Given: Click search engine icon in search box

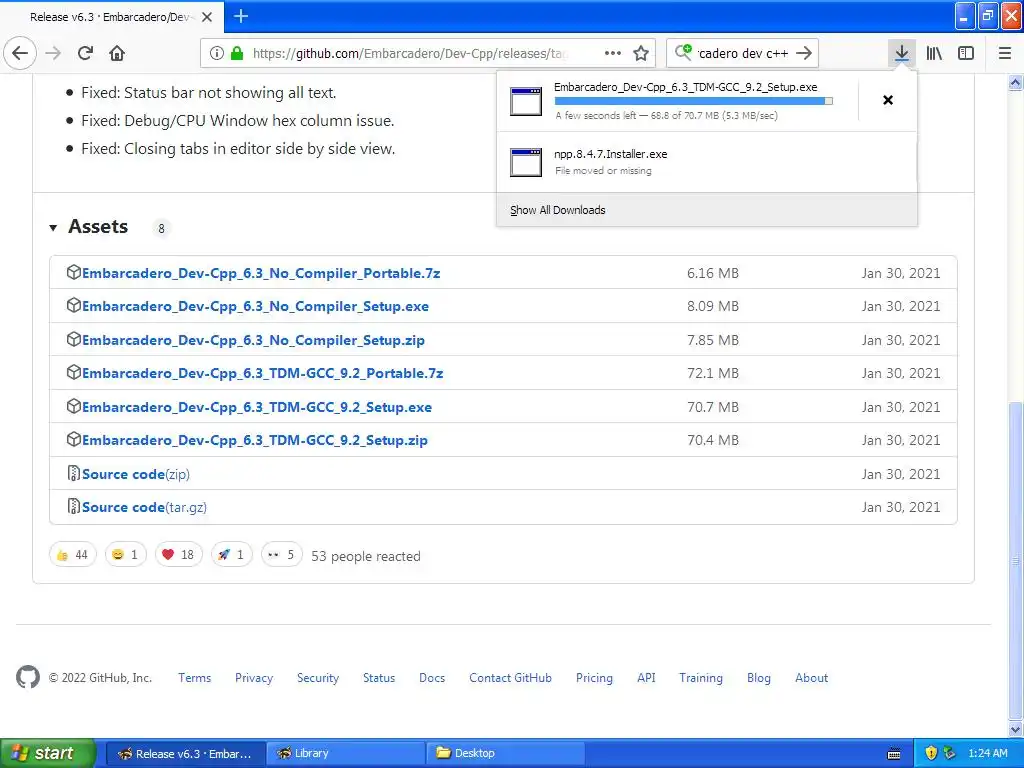Looking at the screenshot, I should point(683,52).
